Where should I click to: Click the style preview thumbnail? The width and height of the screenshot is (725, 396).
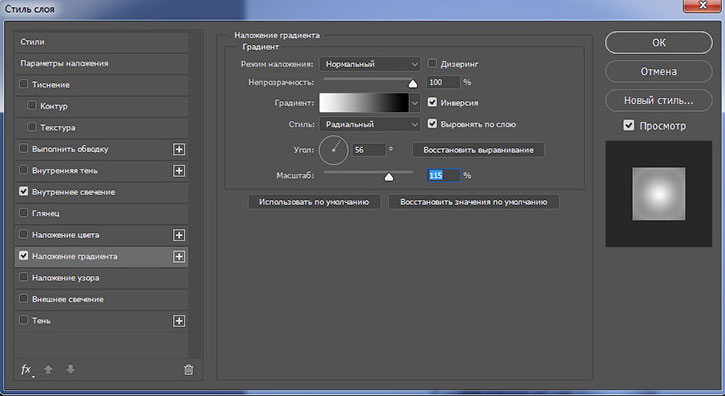pyautogui.click(x=659, y=194)
